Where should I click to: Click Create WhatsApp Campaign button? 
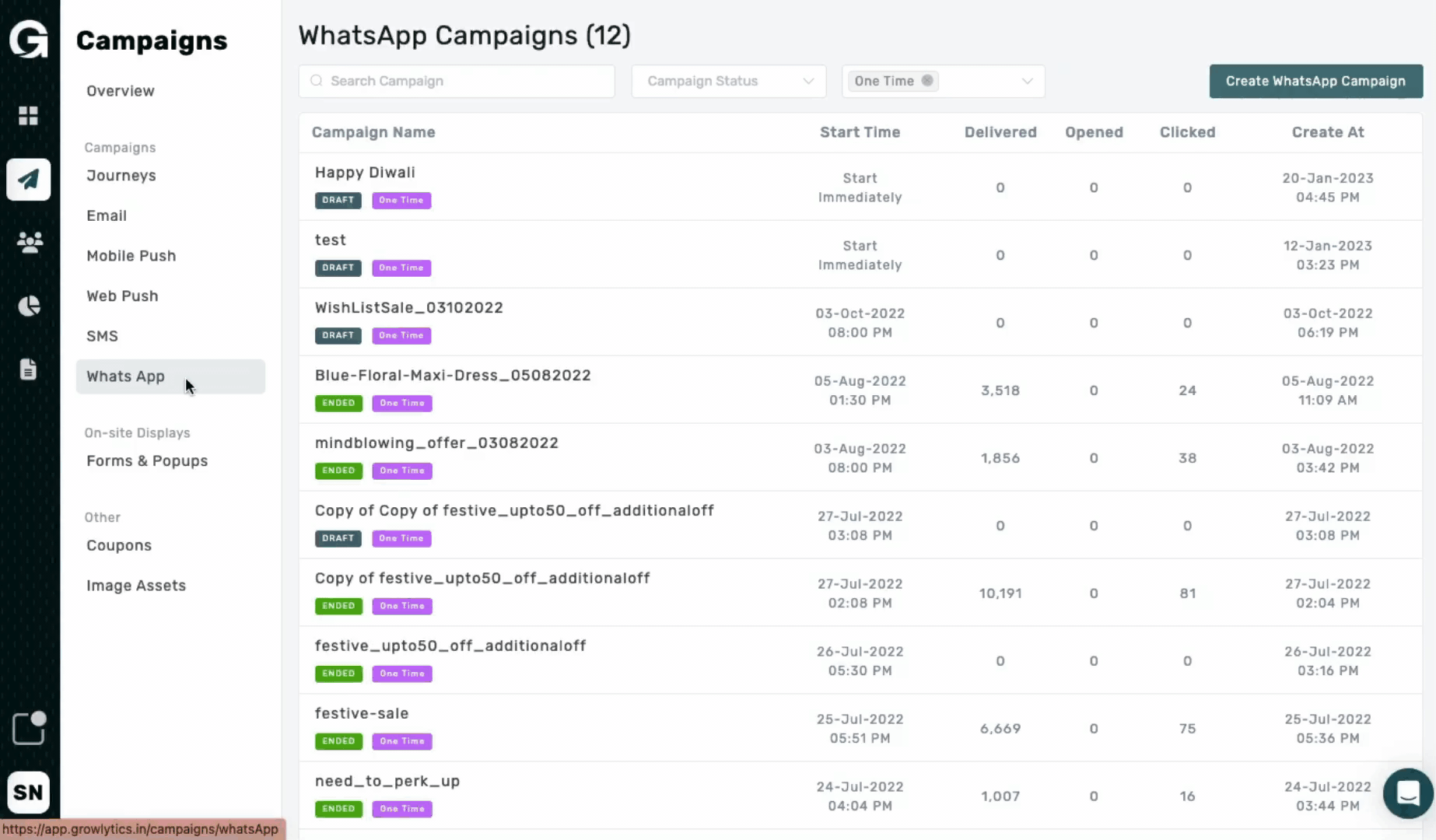(1315, 81)
